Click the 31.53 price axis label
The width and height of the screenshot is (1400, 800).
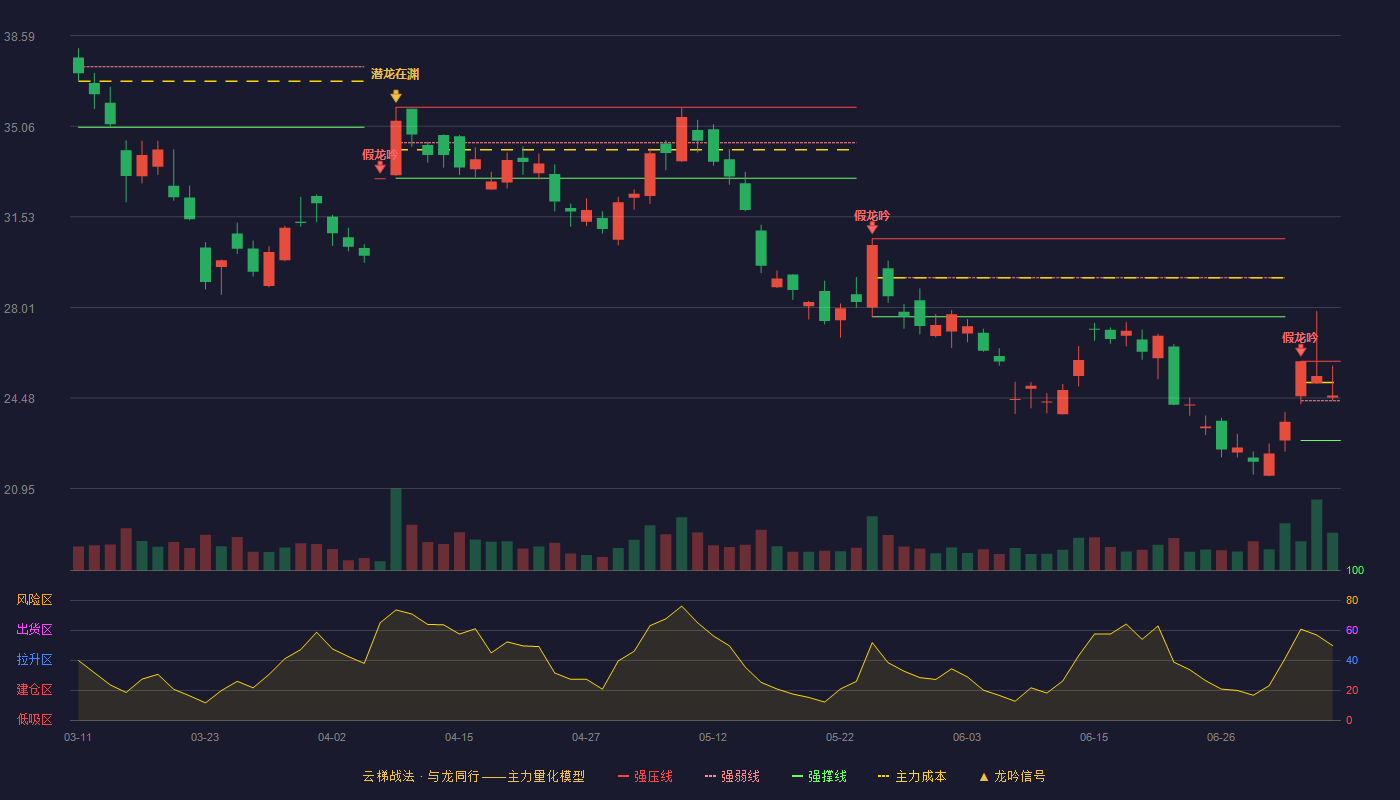pyautogui.click(x=19, y=217)
